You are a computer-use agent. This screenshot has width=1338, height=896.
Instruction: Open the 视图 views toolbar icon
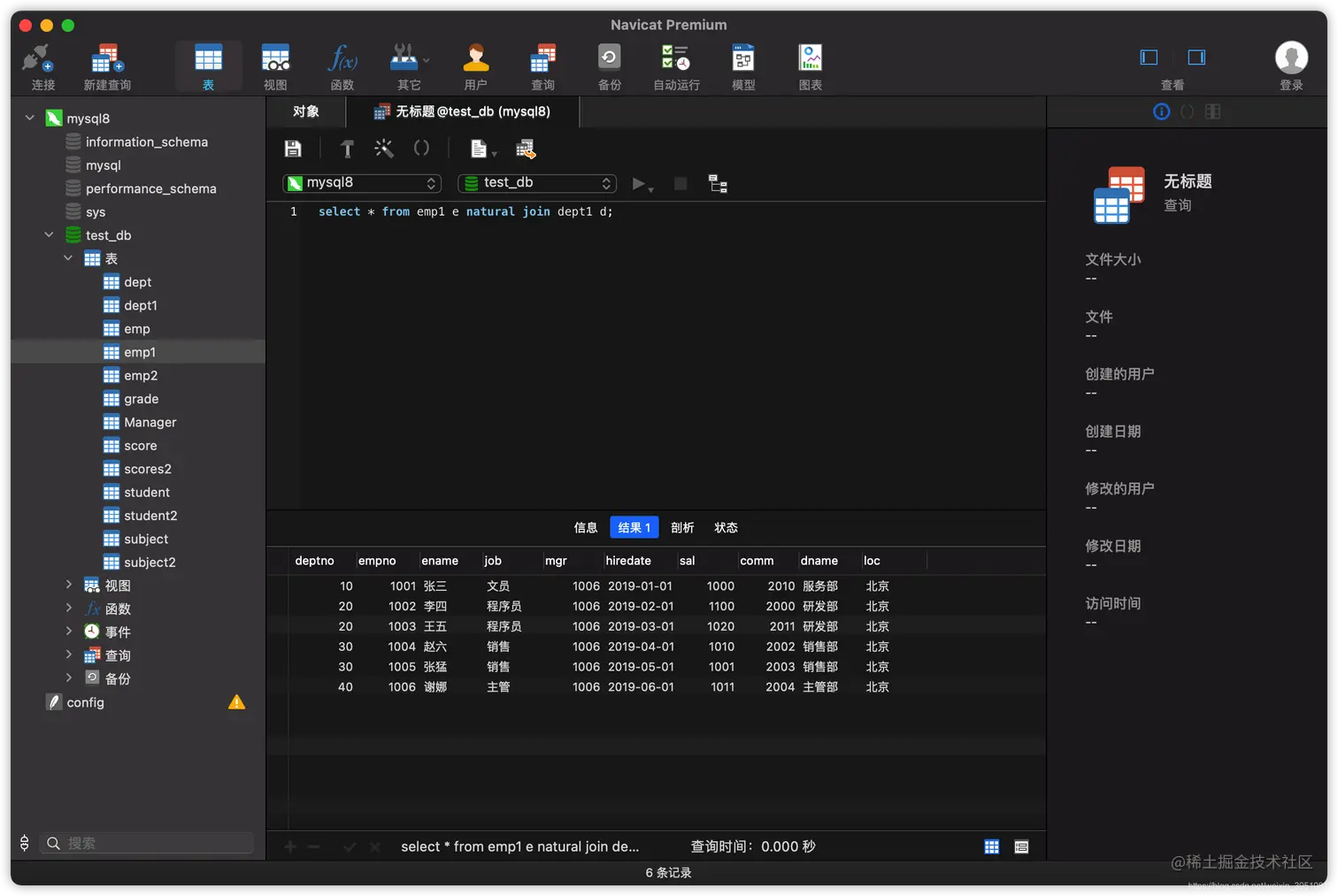coord(275,67)
